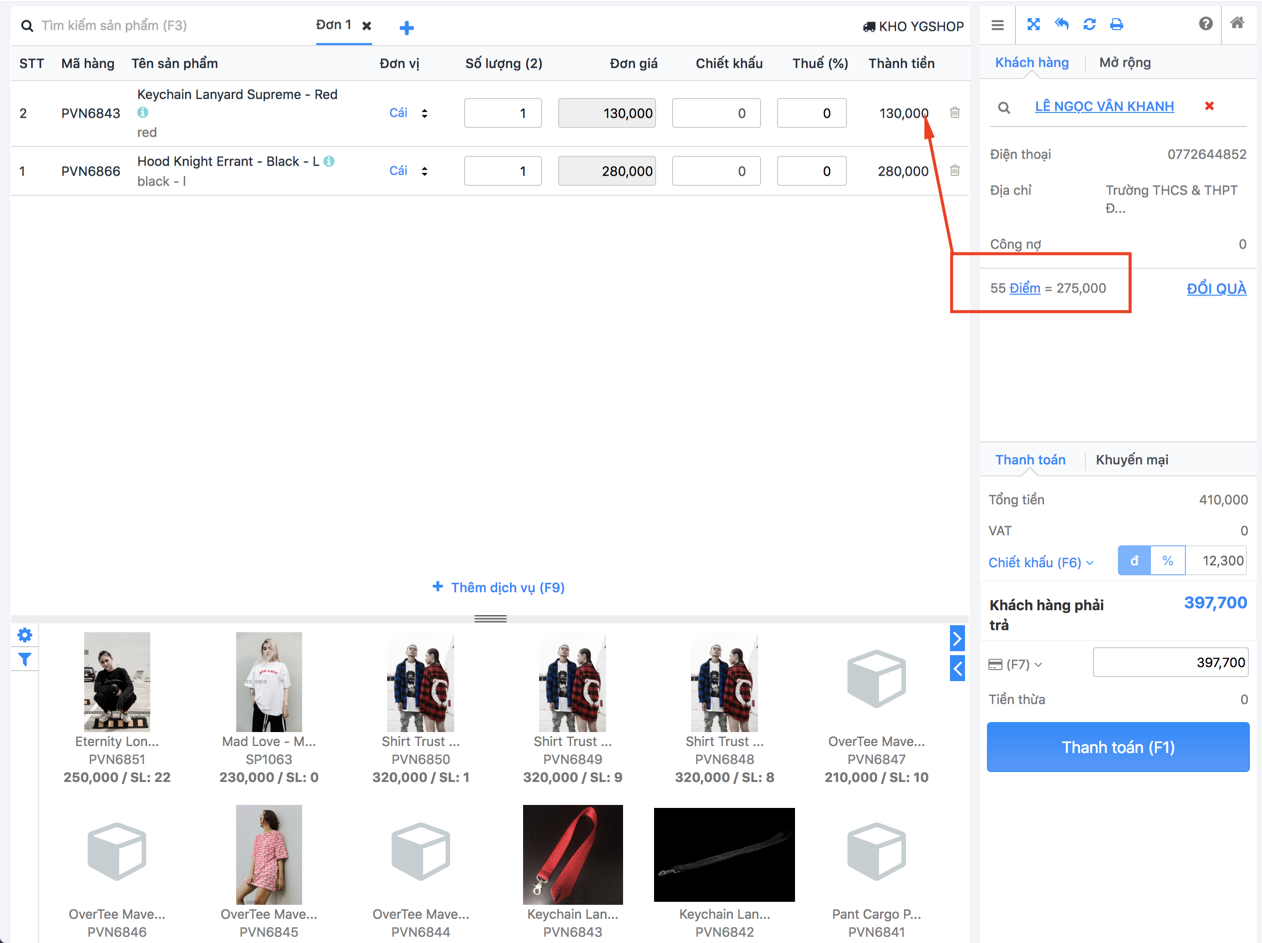Toggle fullscreen with the expand icon

tap(1034, 24)
